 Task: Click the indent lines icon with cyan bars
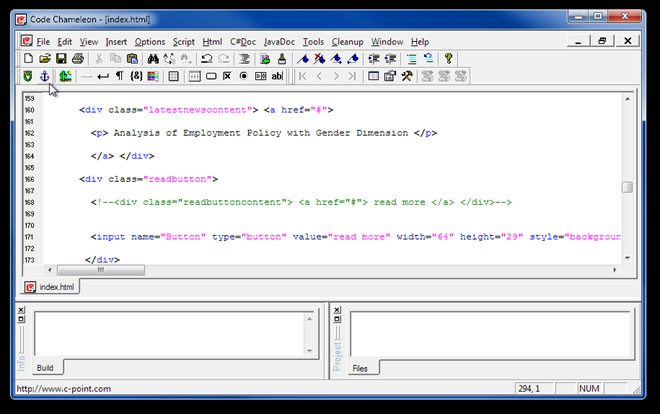coord(411,59)
